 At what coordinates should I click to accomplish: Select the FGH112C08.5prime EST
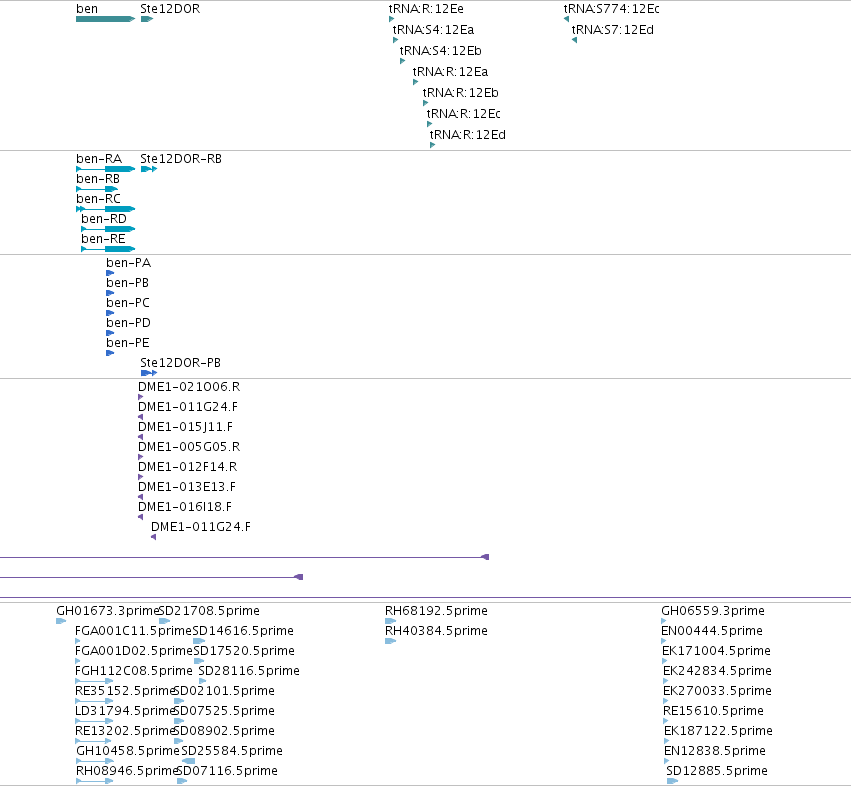94,681
